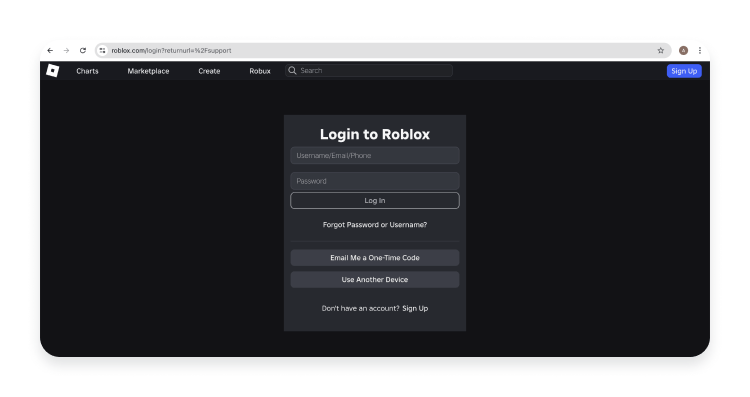The image size is (750, 397).
Task: Click the Login to Roblox heading
Action: [375, 134]
